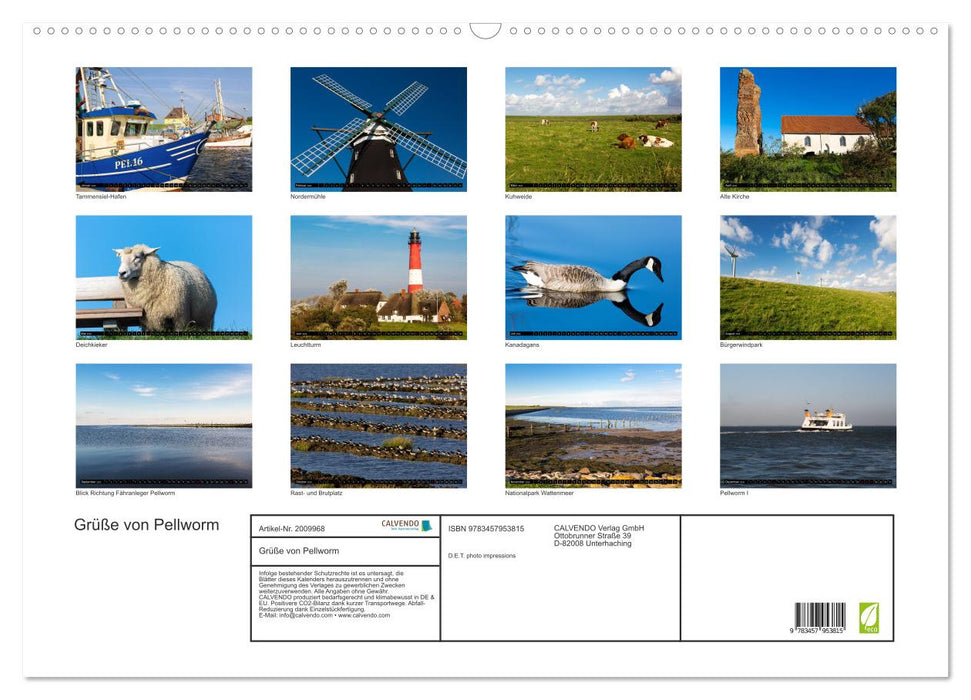
Task: Open the Leuchtturm lighthouse image
Action: pyautogui.click(x=379, y=278)
